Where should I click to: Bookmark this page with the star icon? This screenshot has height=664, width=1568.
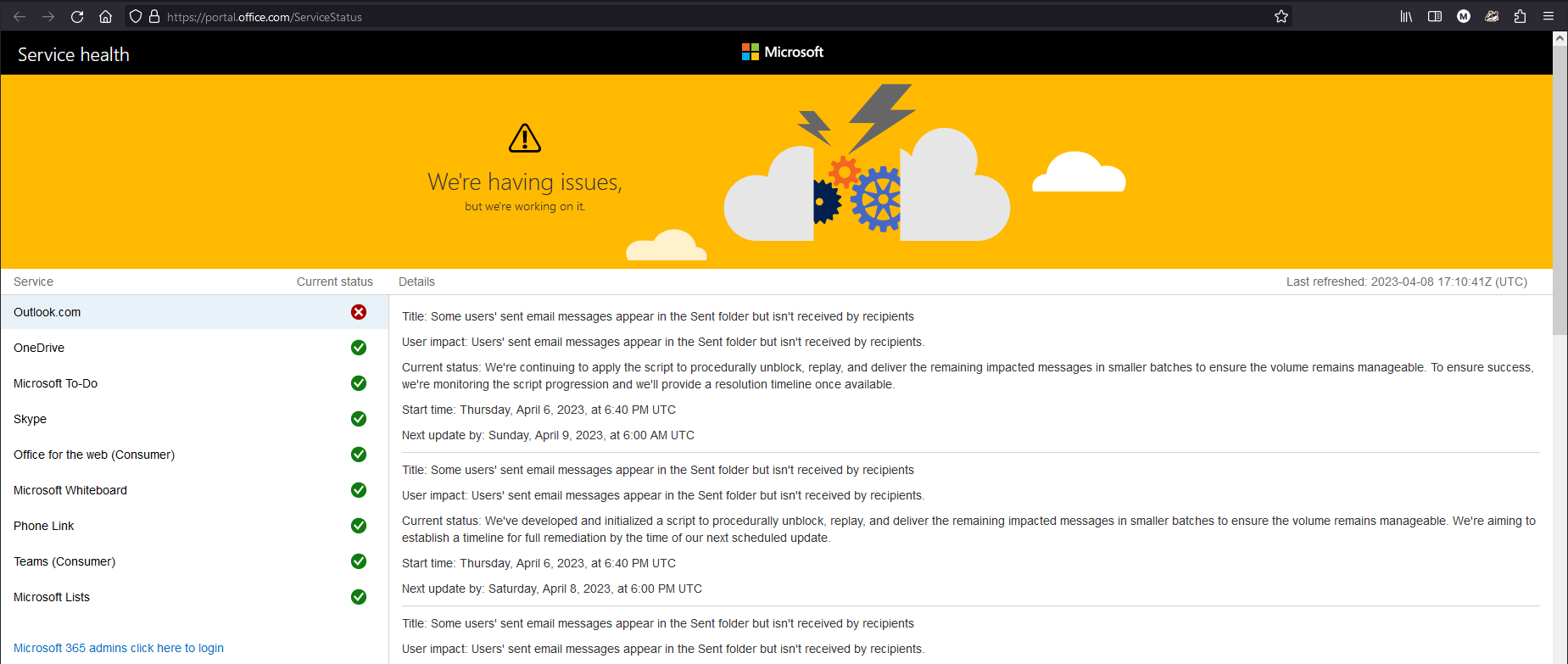click(x=1281, y=16)
